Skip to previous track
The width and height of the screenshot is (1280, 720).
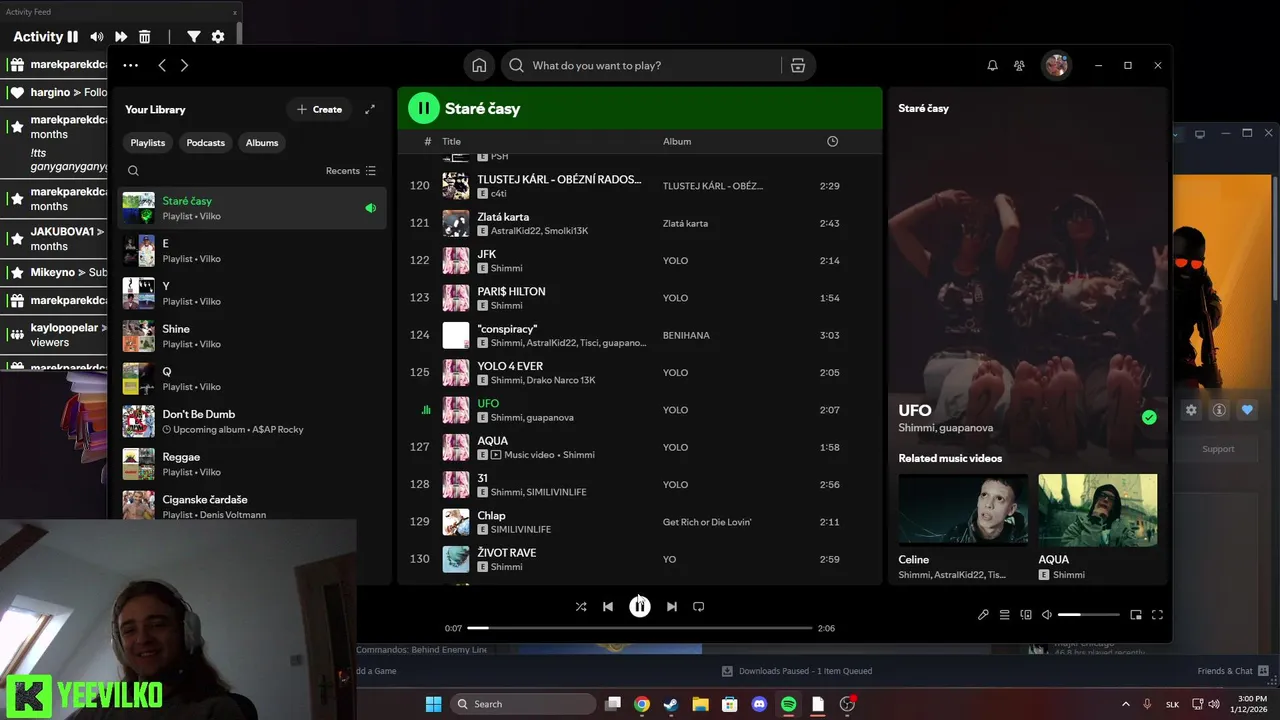(608, 606)
